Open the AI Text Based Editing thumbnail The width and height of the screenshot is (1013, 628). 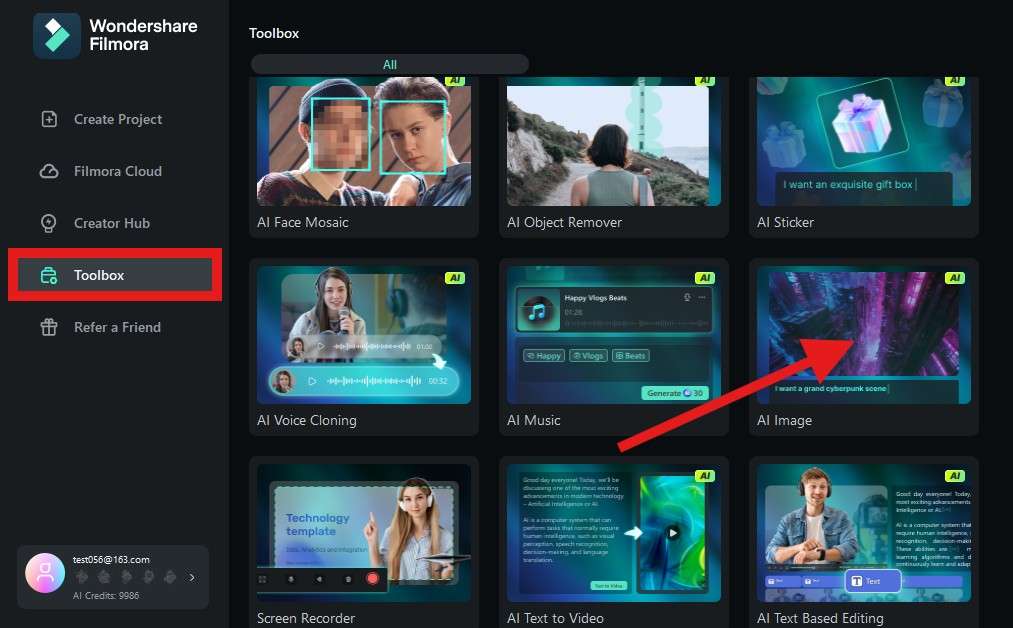tap(864, 533)
